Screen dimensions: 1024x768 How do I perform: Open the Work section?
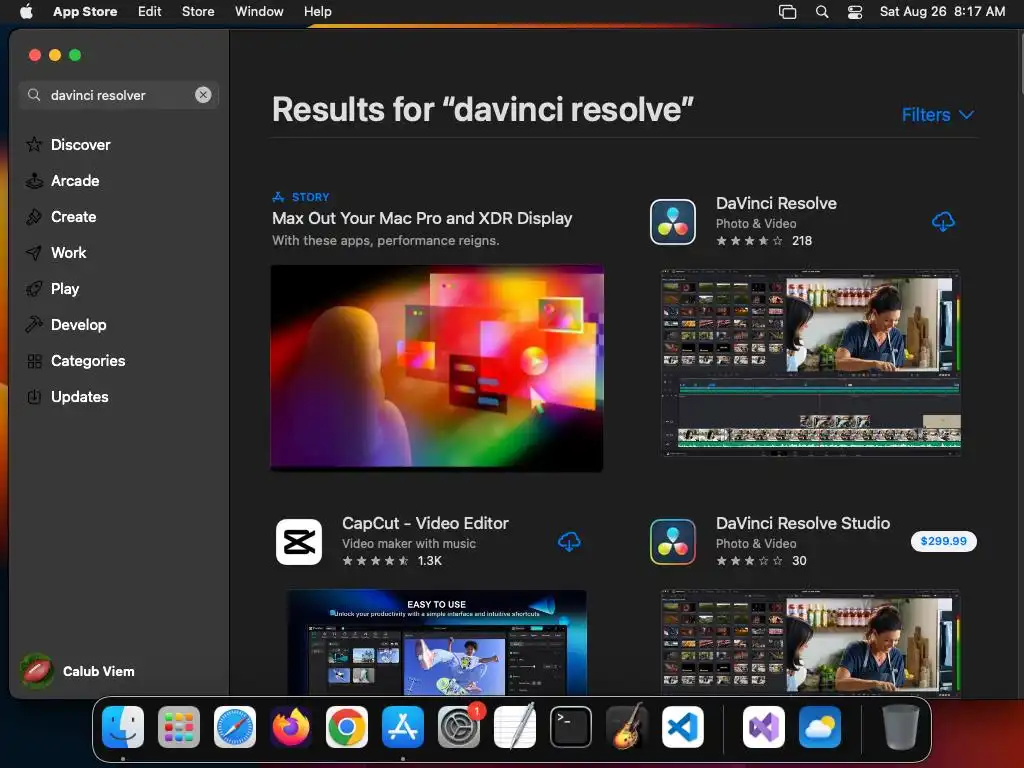pyautogui.click(x=56, y=252)
